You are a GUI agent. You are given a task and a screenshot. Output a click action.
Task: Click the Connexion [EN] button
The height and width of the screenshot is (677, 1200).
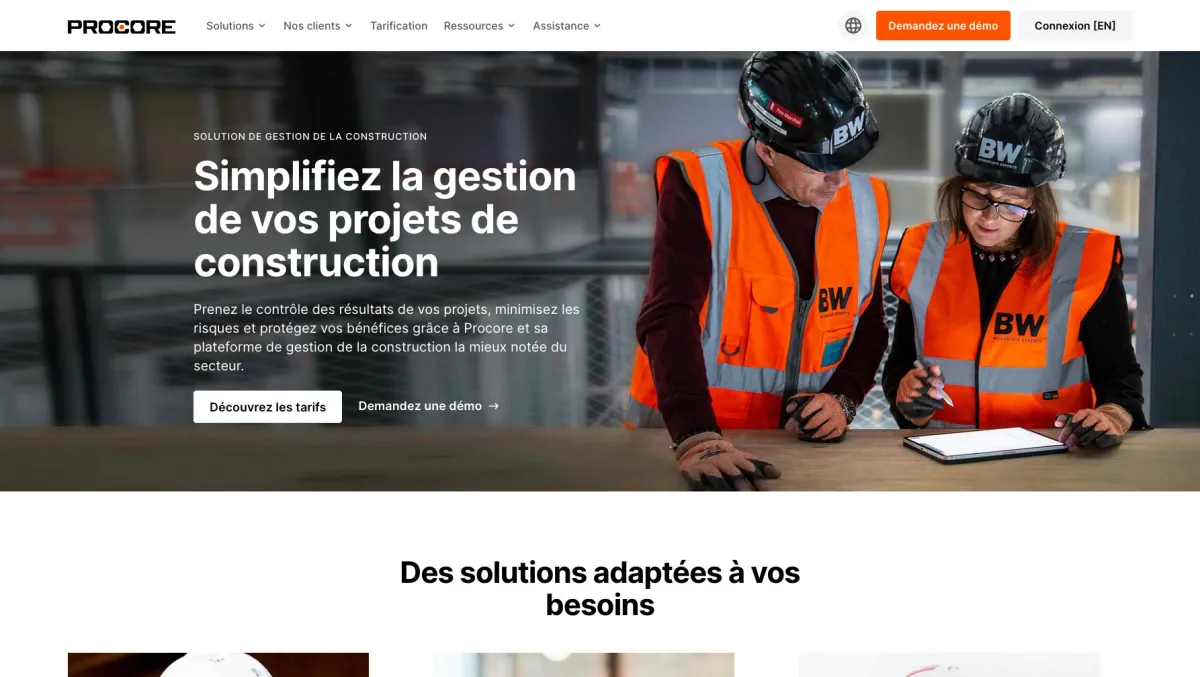coord(1075,26)
